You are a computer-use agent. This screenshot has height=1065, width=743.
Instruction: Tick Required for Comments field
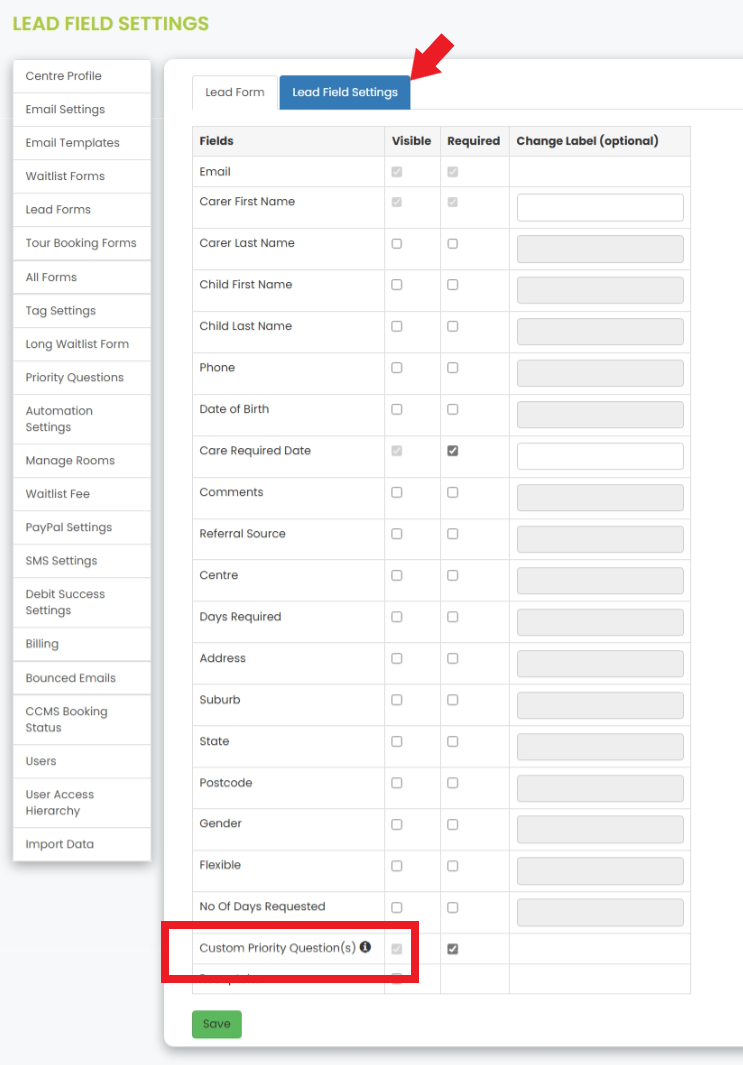pyautogui.click(x=452, y=492)
